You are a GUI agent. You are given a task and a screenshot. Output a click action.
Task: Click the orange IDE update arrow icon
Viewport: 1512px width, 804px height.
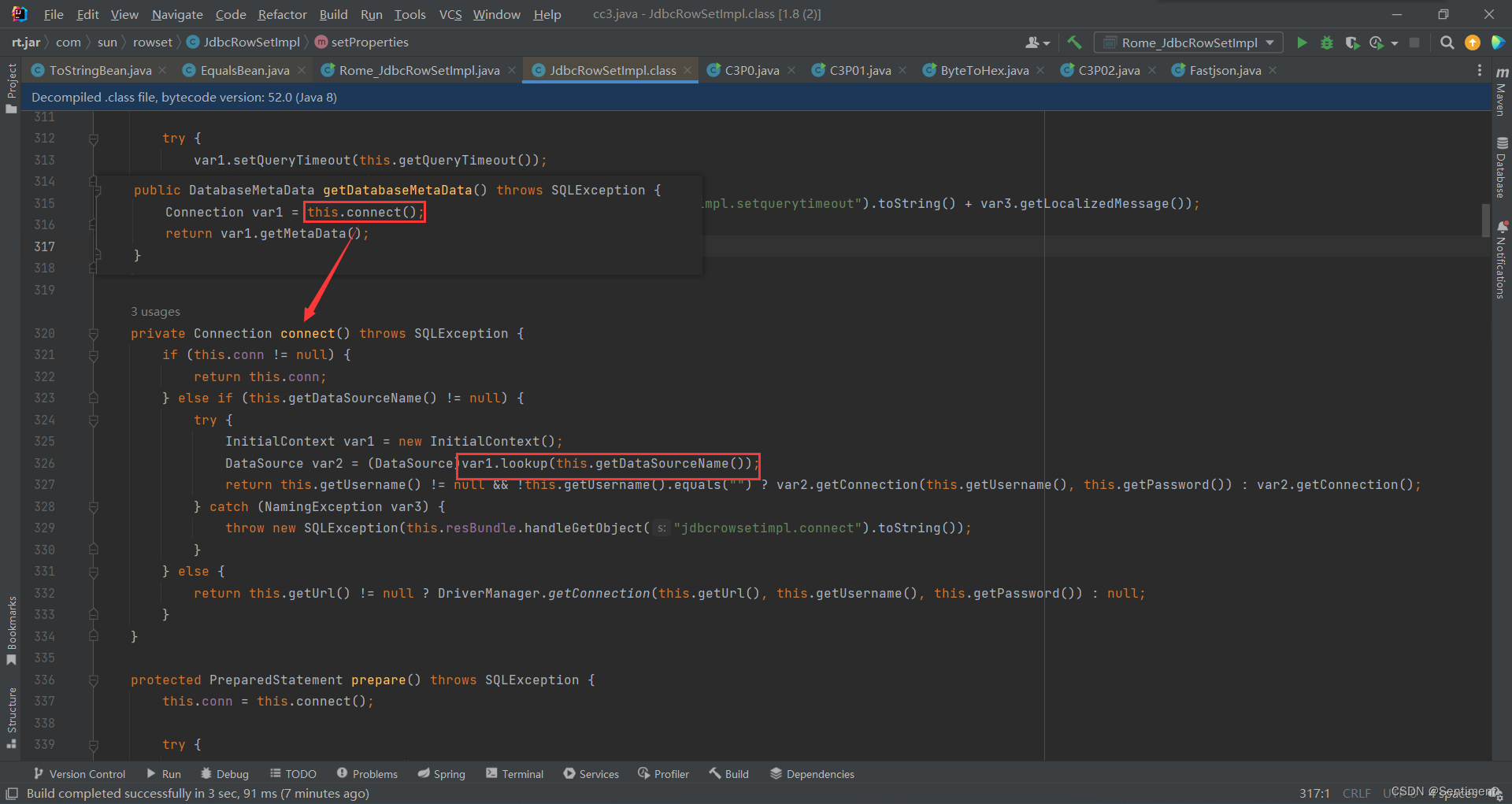[x=1473, y=43]
